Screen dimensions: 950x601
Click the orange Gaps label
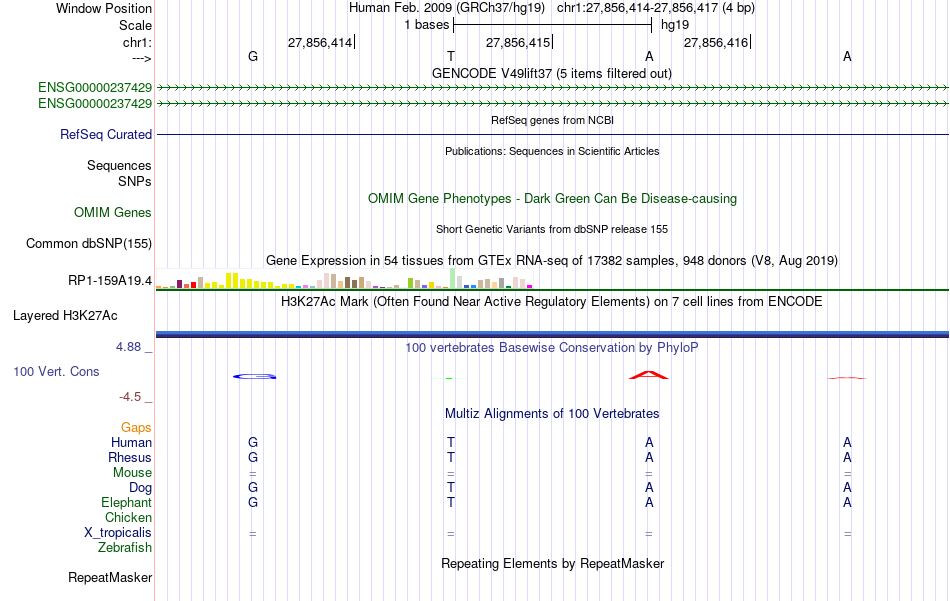(136, 428)
